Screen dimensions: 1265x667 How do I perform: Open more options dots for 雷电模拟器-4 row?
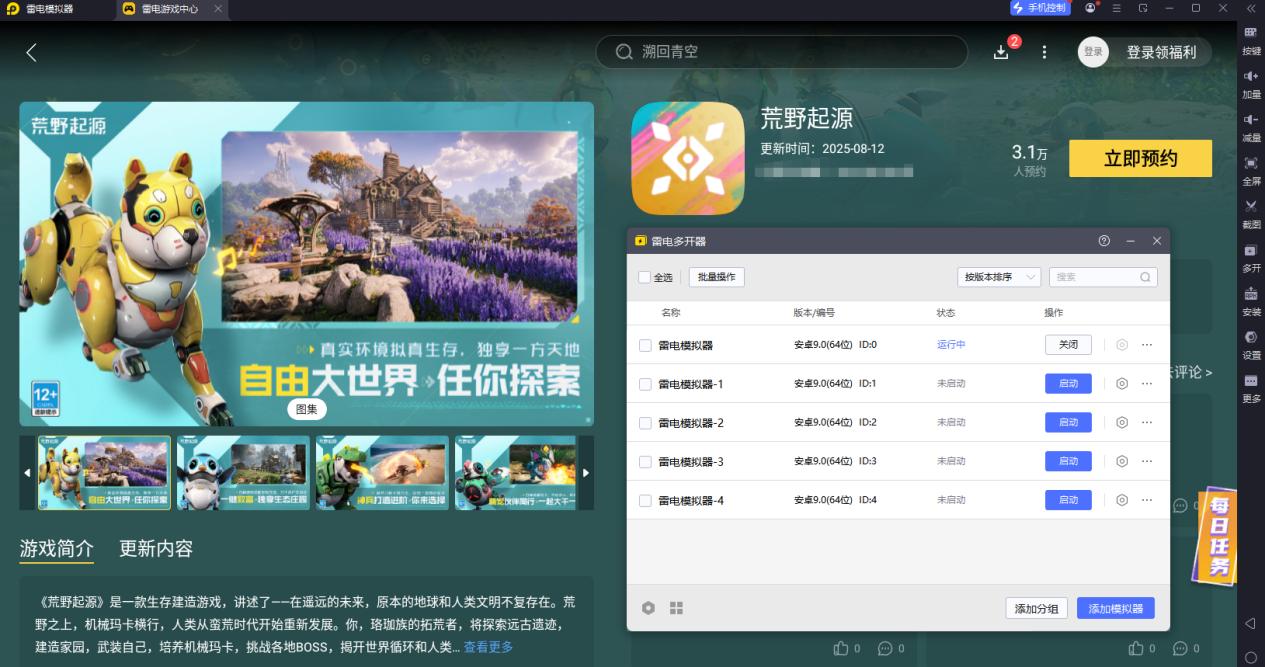[x=1147, y=500]
